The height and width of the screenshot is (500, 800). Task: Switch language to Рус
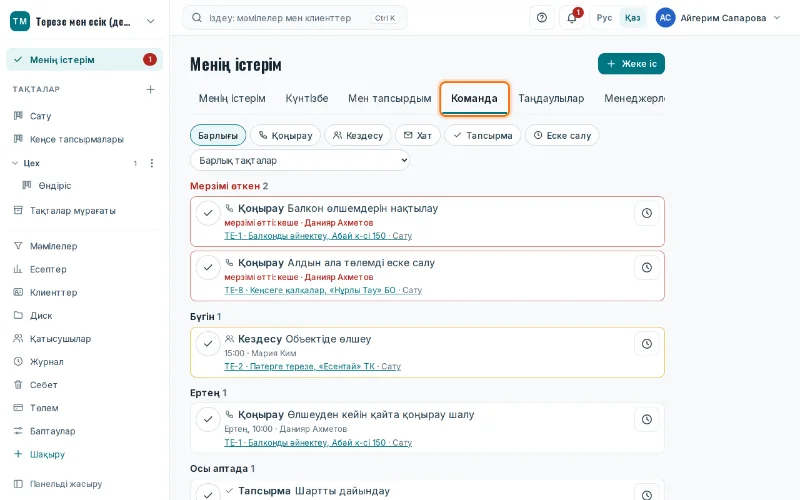click(x=604, y=18)
